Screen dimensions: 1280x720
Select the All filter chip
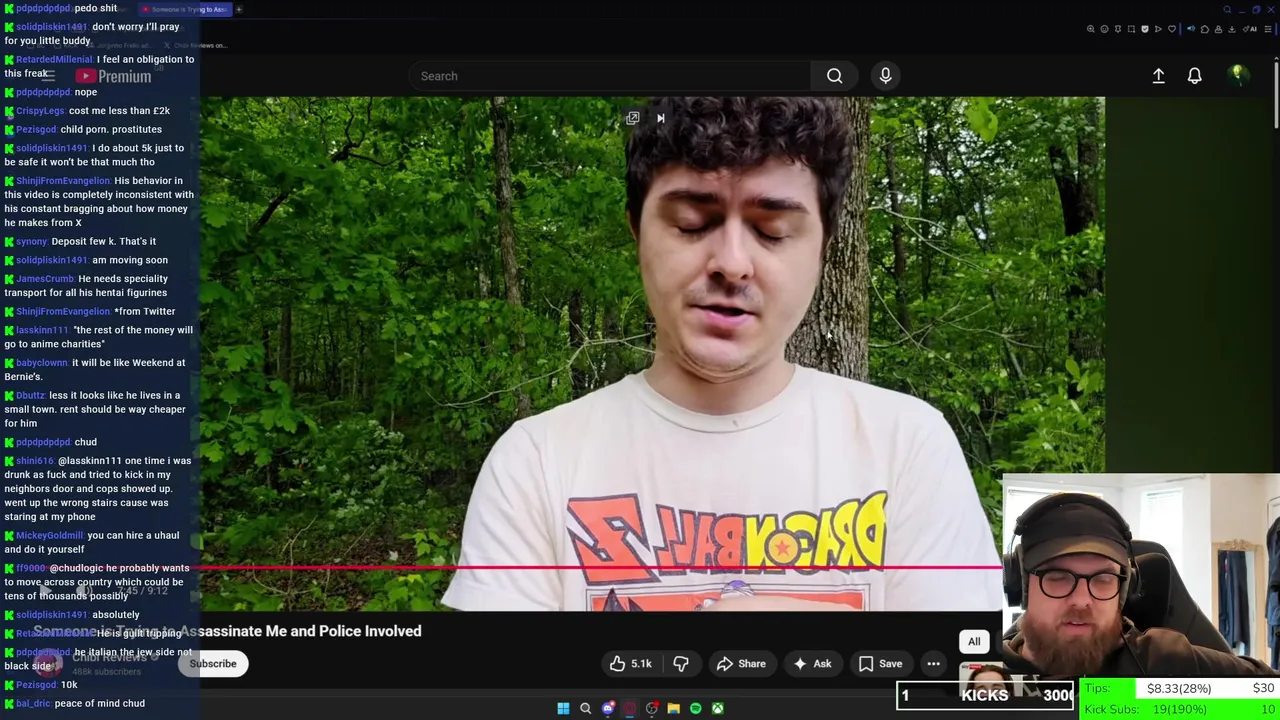(x=974, y=642)
